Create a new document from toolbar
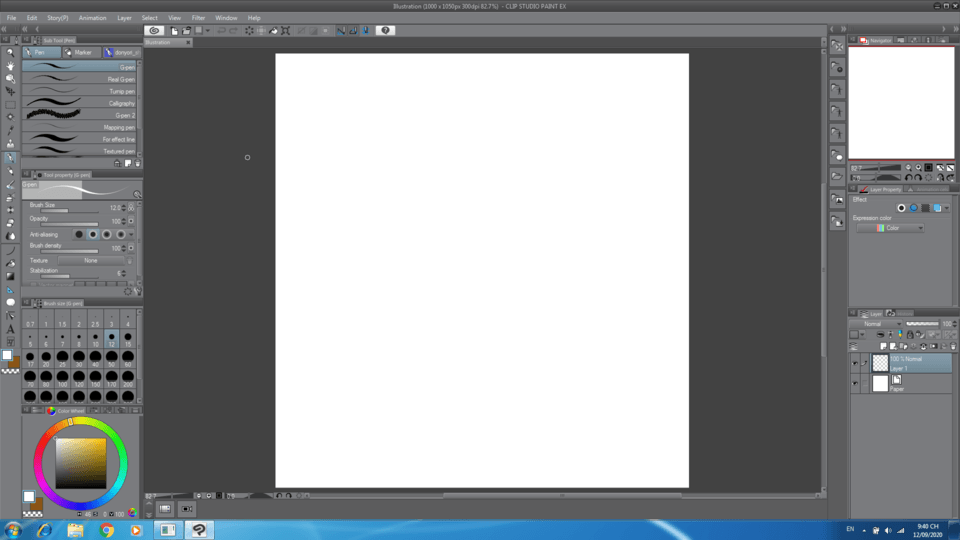This screenshot has height=540, width=960. click(x=174, y=31)
